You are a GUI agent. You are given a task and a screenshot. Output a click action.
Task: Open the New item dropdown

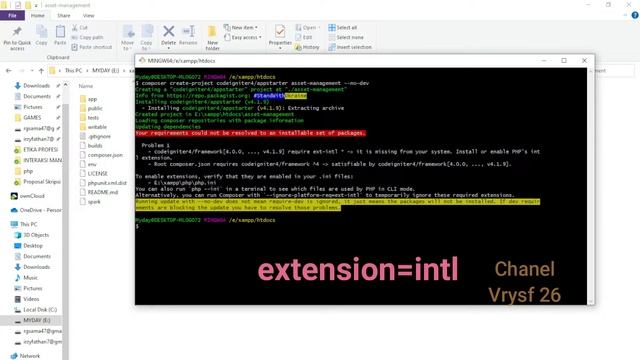[241, 27]
